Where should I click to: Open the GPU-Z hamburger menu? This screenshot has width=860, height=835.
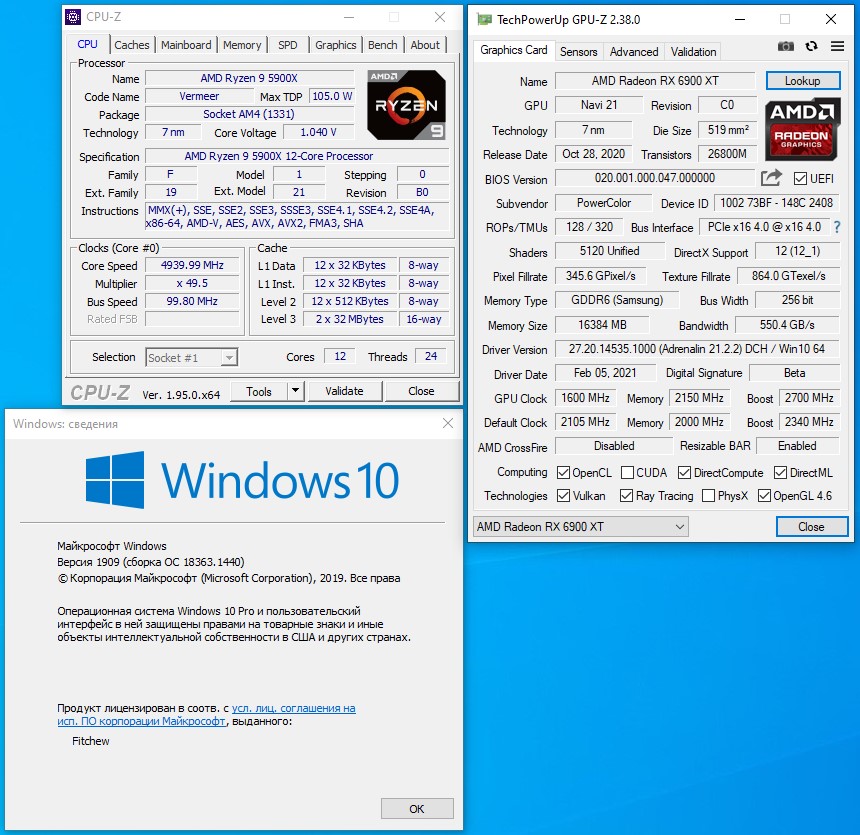coord(837,47)
